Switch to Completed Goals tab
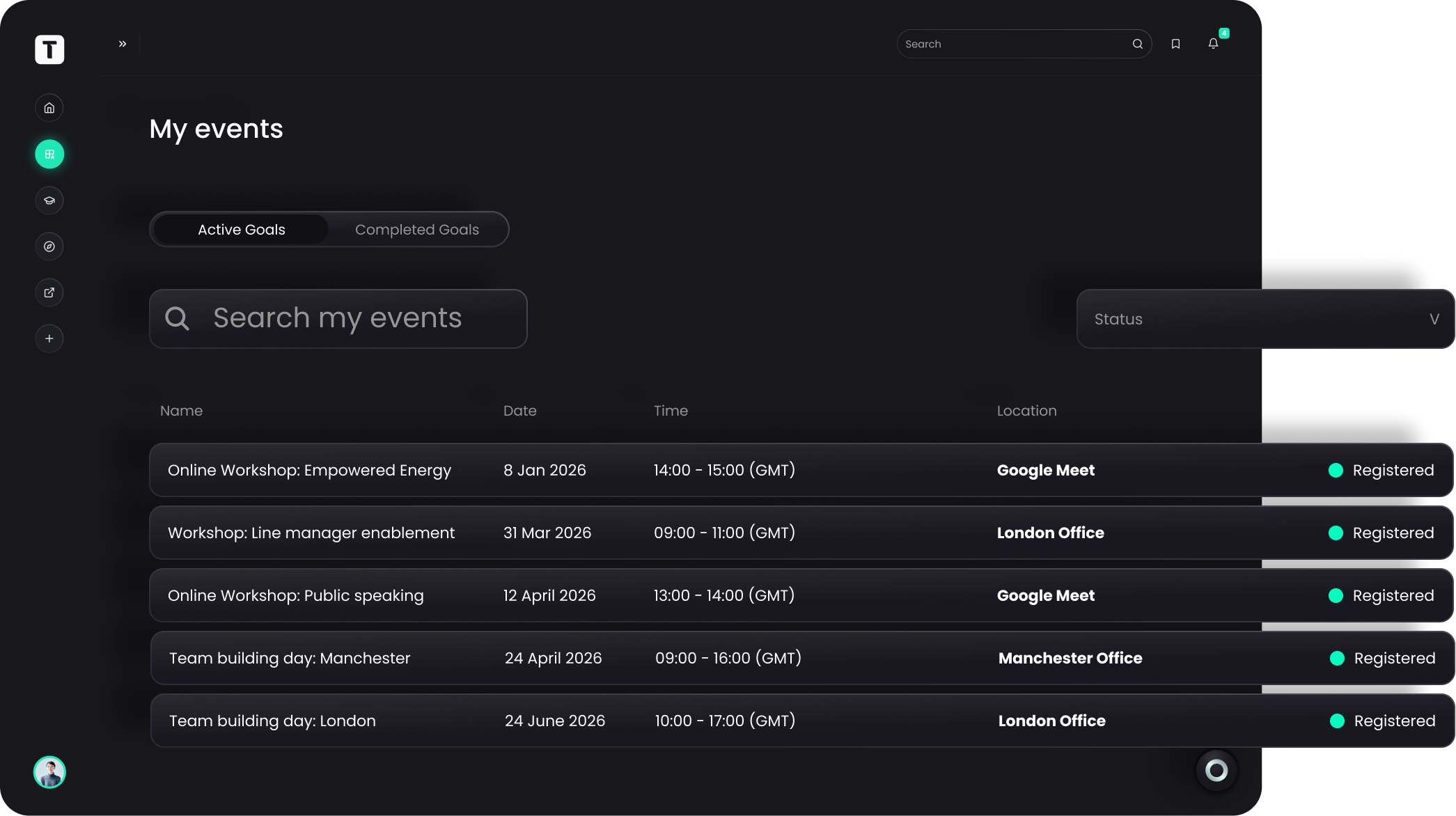The height and width of the screenshot is (816, 1456). pyautogui.click(x=416, y=230)
